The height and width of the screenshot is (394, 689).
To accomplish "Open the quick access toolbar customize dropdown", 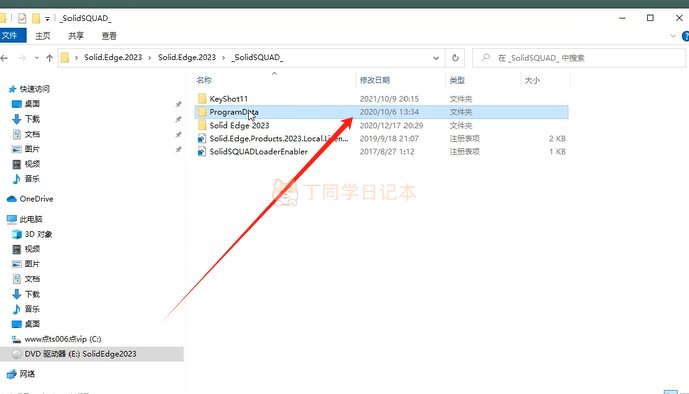I will [47, 19].
